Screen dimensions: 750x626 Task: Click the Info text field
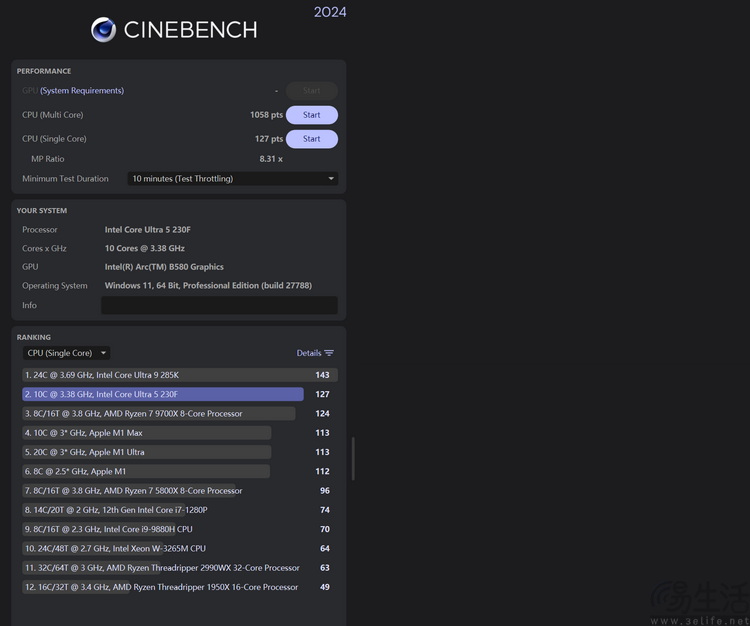click(x=218, y=305)
